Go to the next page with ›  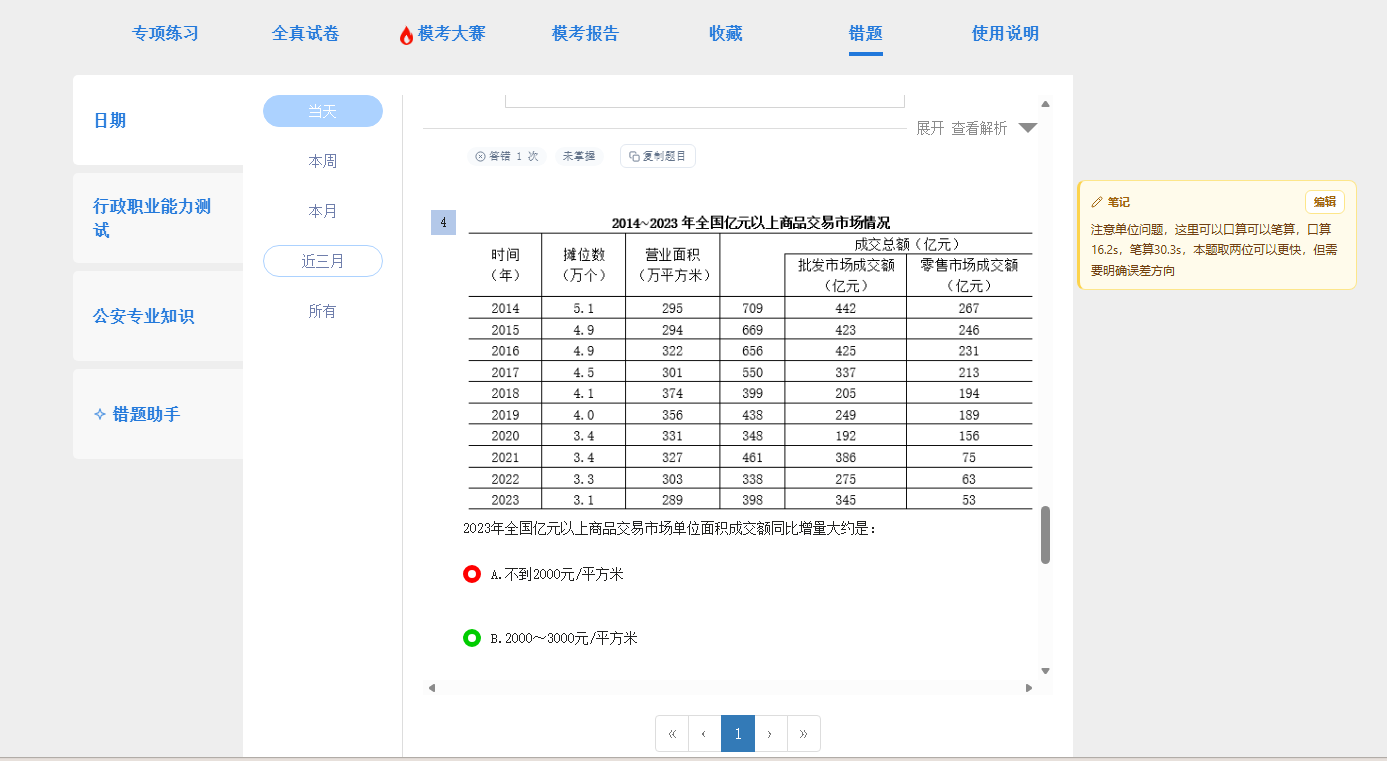coord(770,734)
